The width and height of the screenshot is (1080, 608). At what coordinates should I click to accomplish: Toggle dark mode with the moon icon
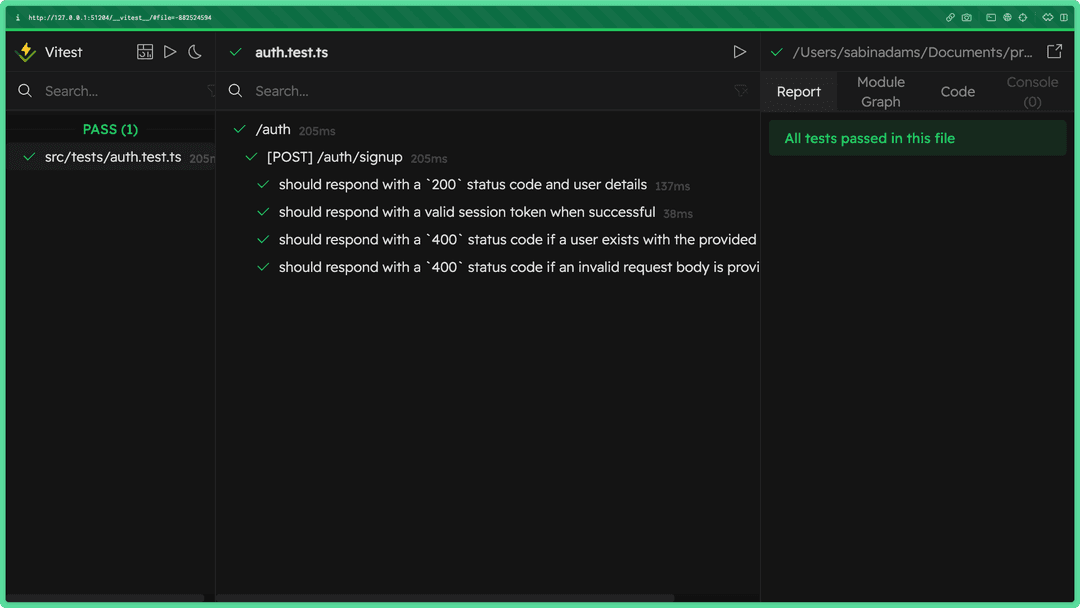coord(195,51)
